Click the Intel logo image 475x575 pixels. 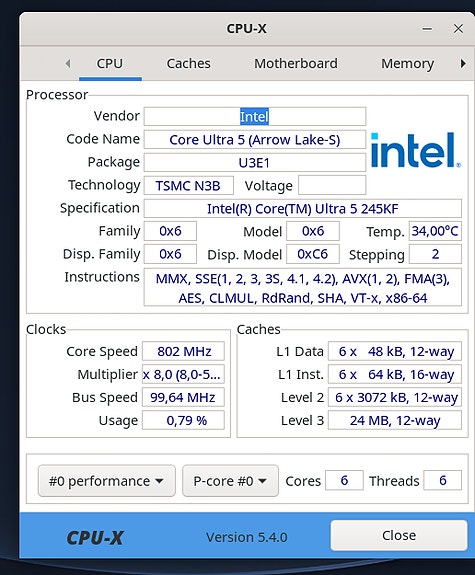coord(416,150)
